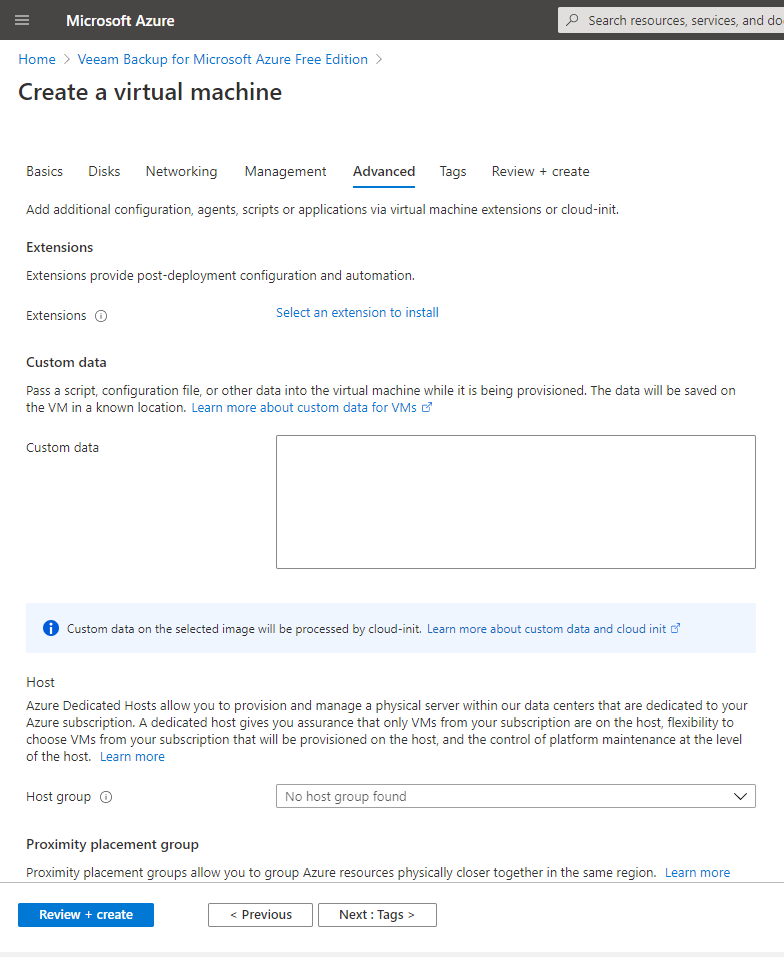Click external-link icon after custom data for VMs
This screenshot has height=957, width=784.
[x=427, y=407]
